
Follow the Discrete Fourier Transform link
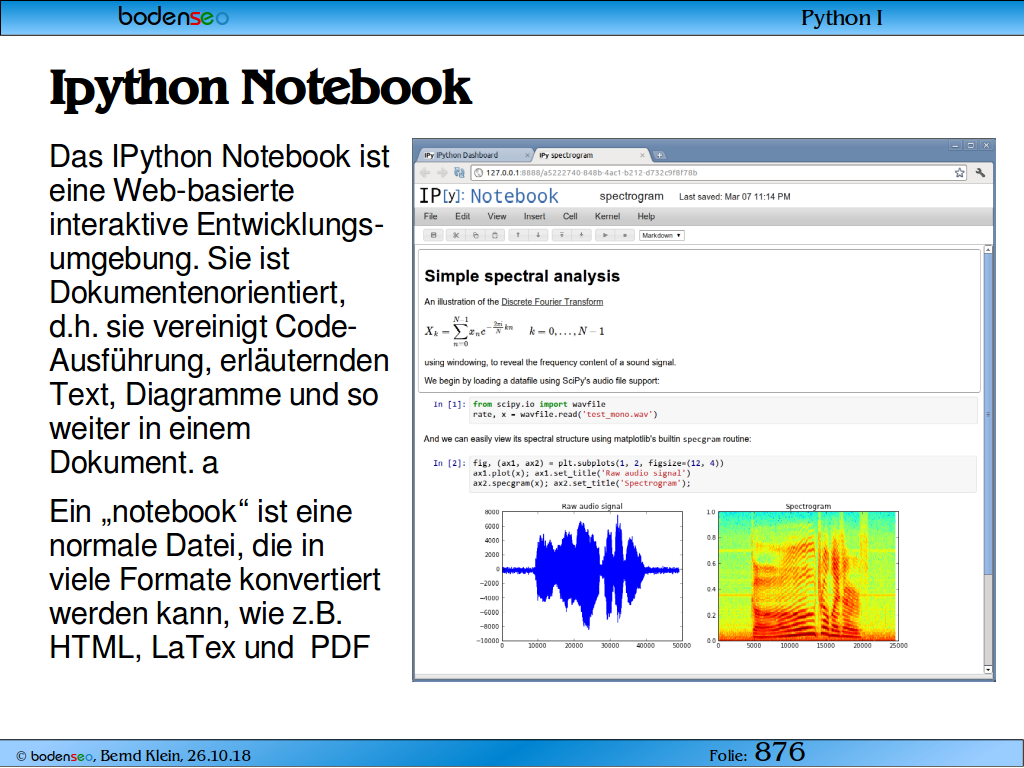(552, 302)
